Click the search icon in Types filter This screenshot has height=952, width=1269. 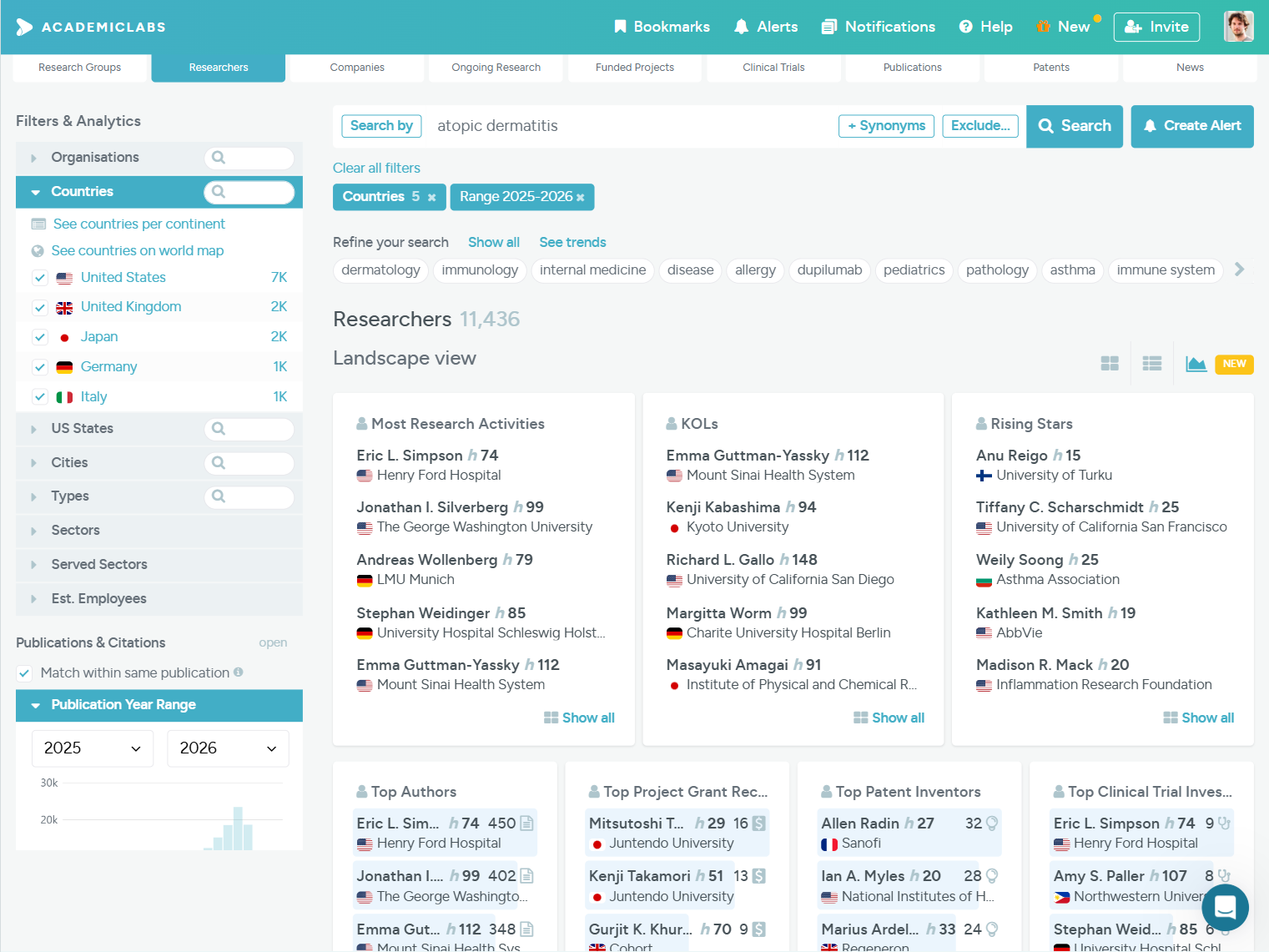point(219,496)
